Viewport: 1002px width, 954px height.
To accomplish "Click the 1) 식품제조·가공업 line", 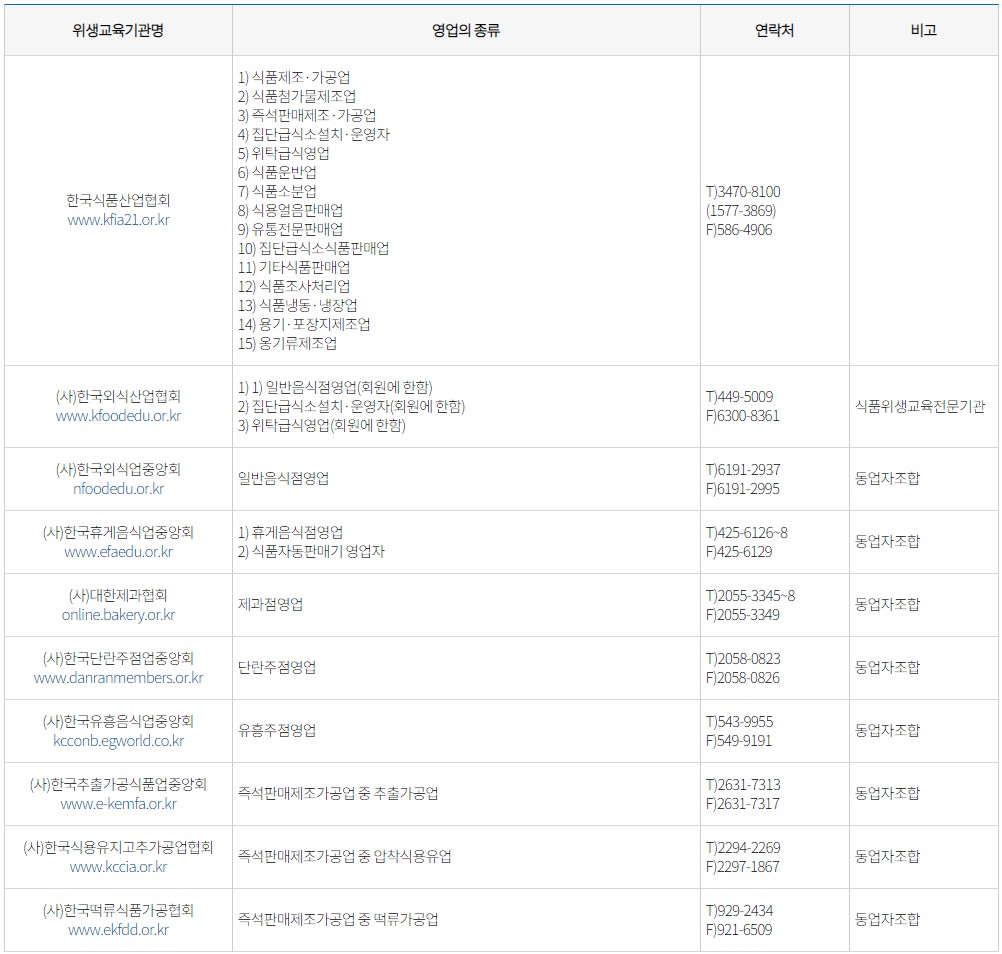I will click(294, 78).
